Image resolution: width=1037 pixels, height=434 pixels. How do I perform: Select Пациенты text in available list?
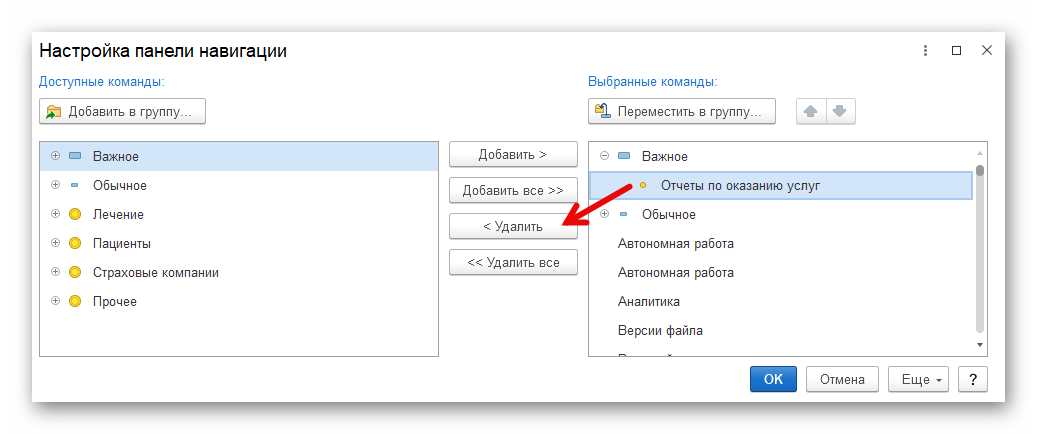tap(122, 243)
